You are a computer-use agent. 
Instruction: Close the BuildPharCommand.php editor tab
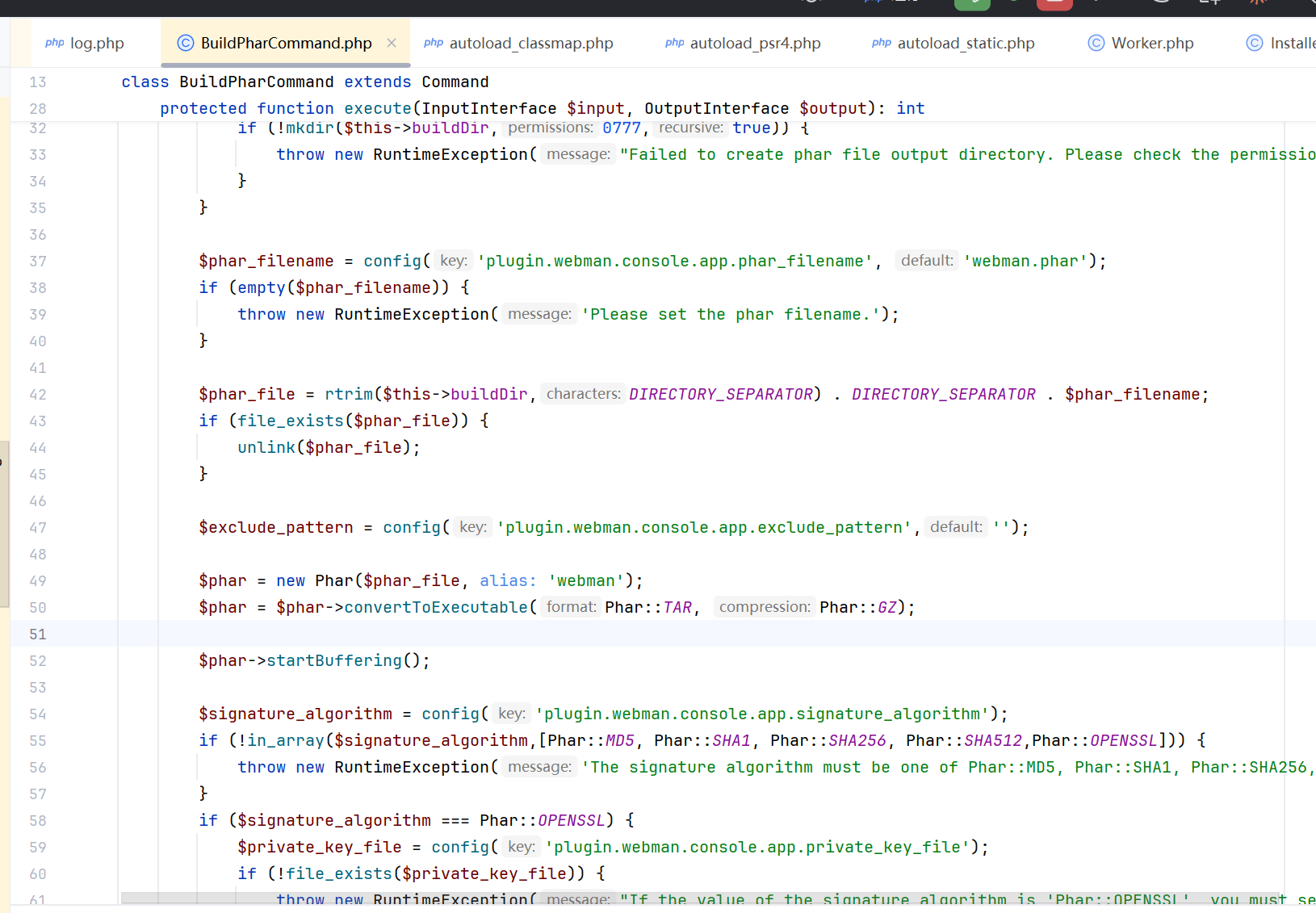click(x=392, y=43)
